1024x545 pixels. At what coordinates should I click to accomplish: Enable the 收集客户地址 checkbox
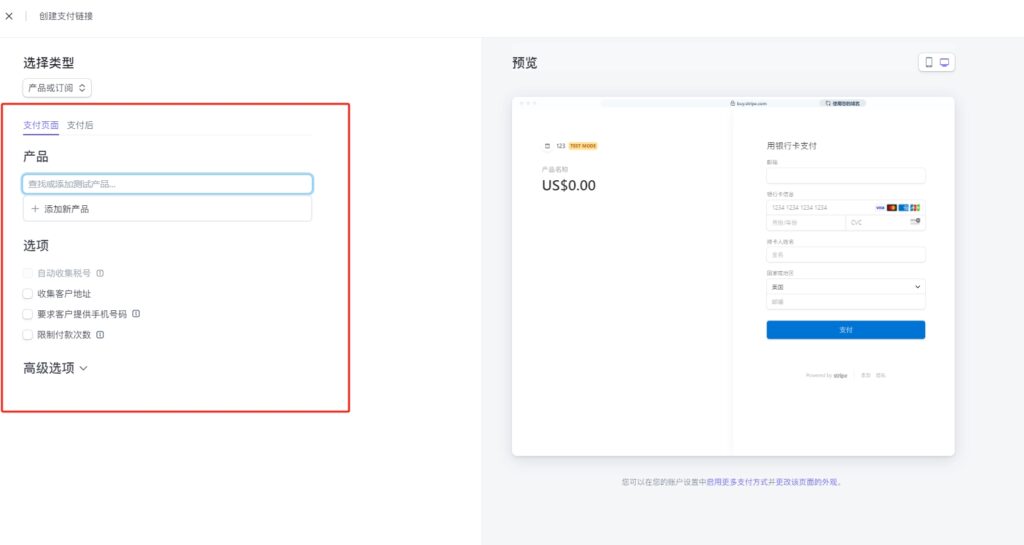tap(27, 294)
